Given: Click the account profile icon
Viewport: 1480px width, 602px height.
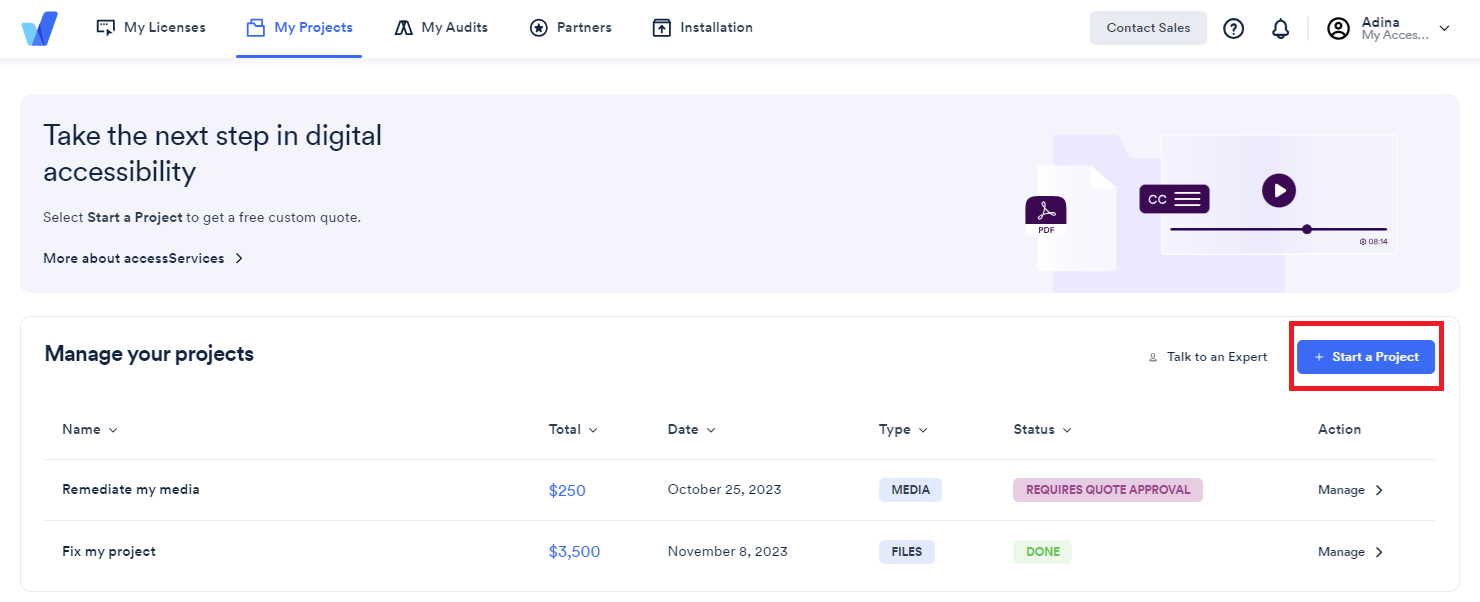Looking at the screenshot, I should coord(1338,28).
